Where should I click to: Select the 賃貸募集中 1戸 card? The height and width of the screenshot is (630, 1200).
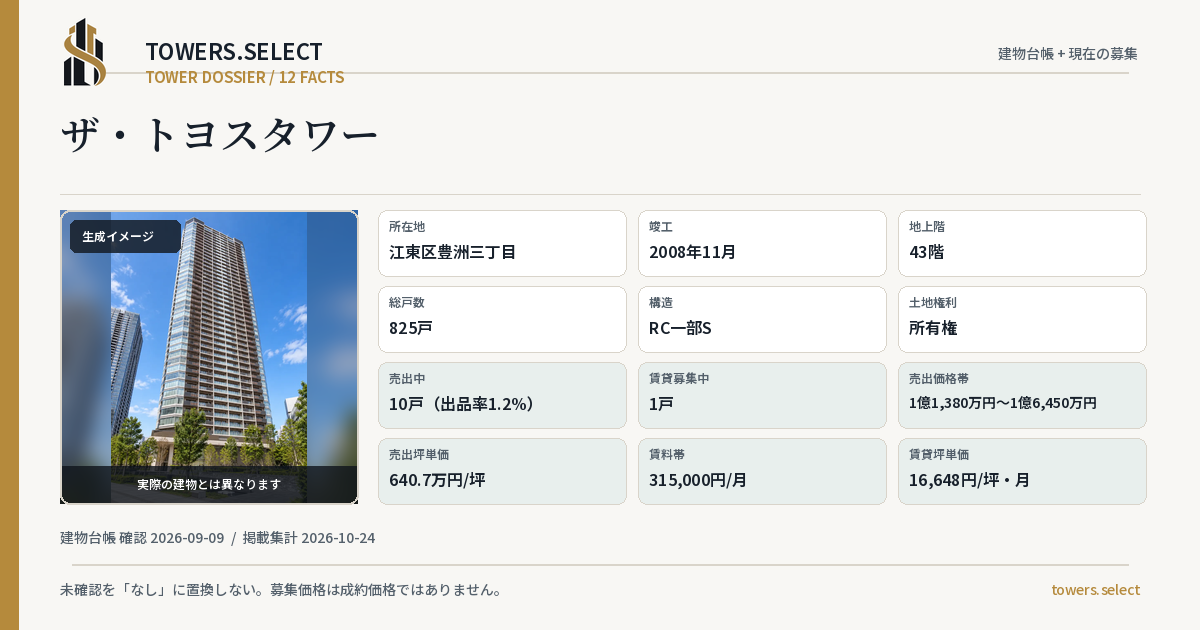coord(762,395)
